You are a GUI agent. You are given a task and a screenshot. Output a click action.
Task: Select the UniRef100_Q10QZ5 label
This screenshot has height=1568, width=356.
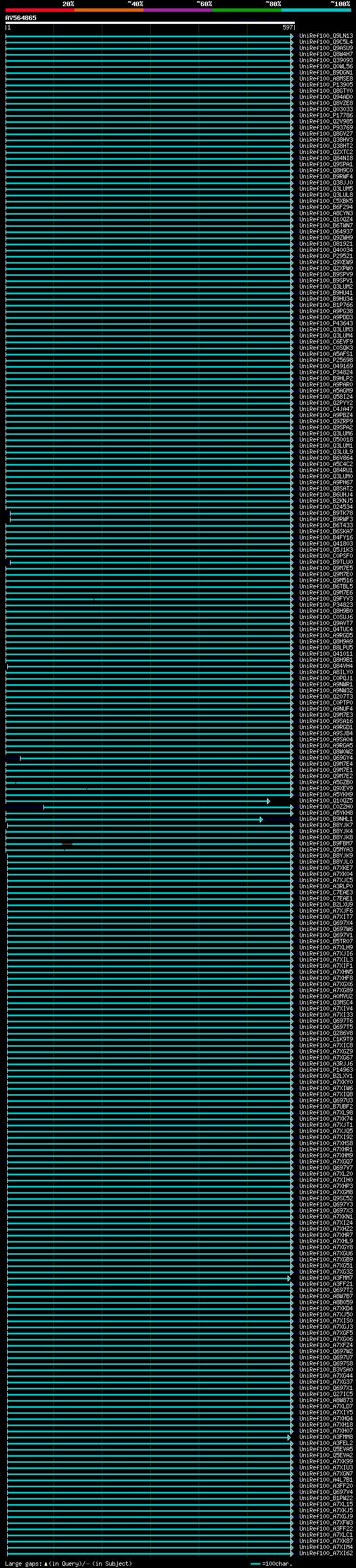pos(325,801)
